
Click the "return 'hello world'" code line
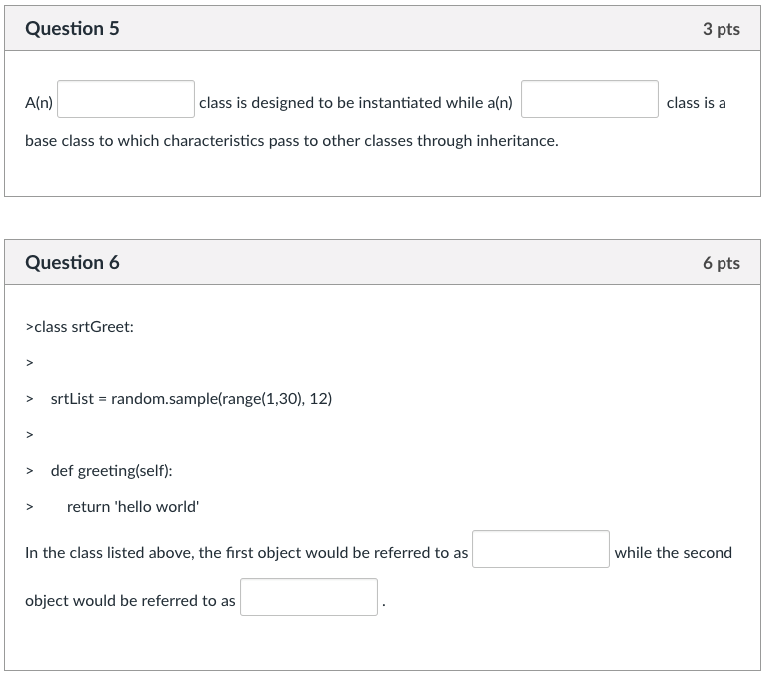(x=133, y=507)
